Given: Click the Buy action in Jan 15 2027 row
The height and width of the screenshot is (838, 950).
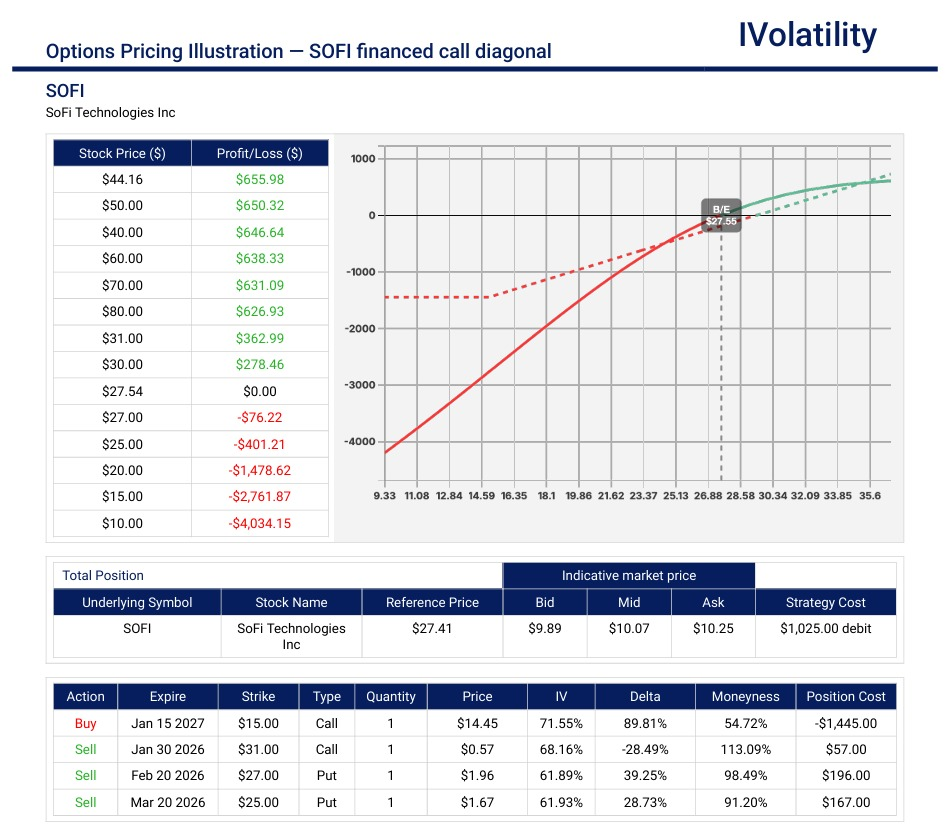Looking at the screenshot, I should coord(86,723).
